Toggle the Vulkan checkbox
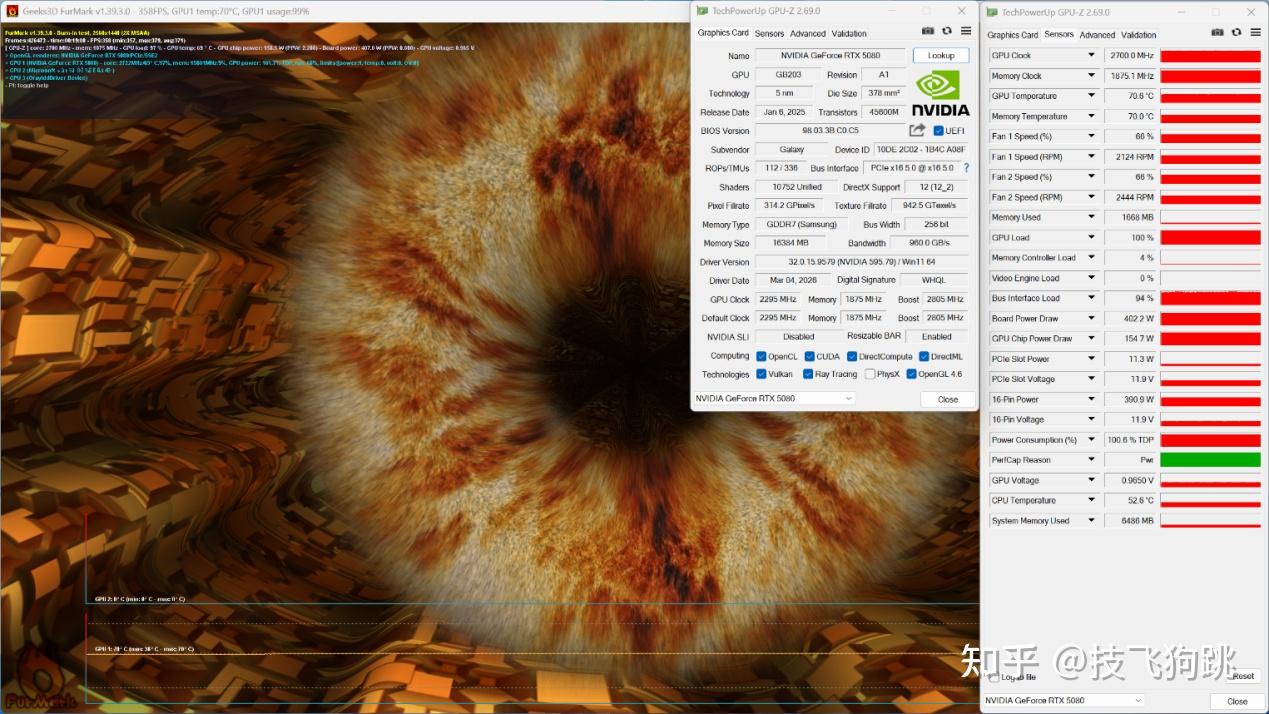Viewport: 1269px width, 714px height. point(761,374)
